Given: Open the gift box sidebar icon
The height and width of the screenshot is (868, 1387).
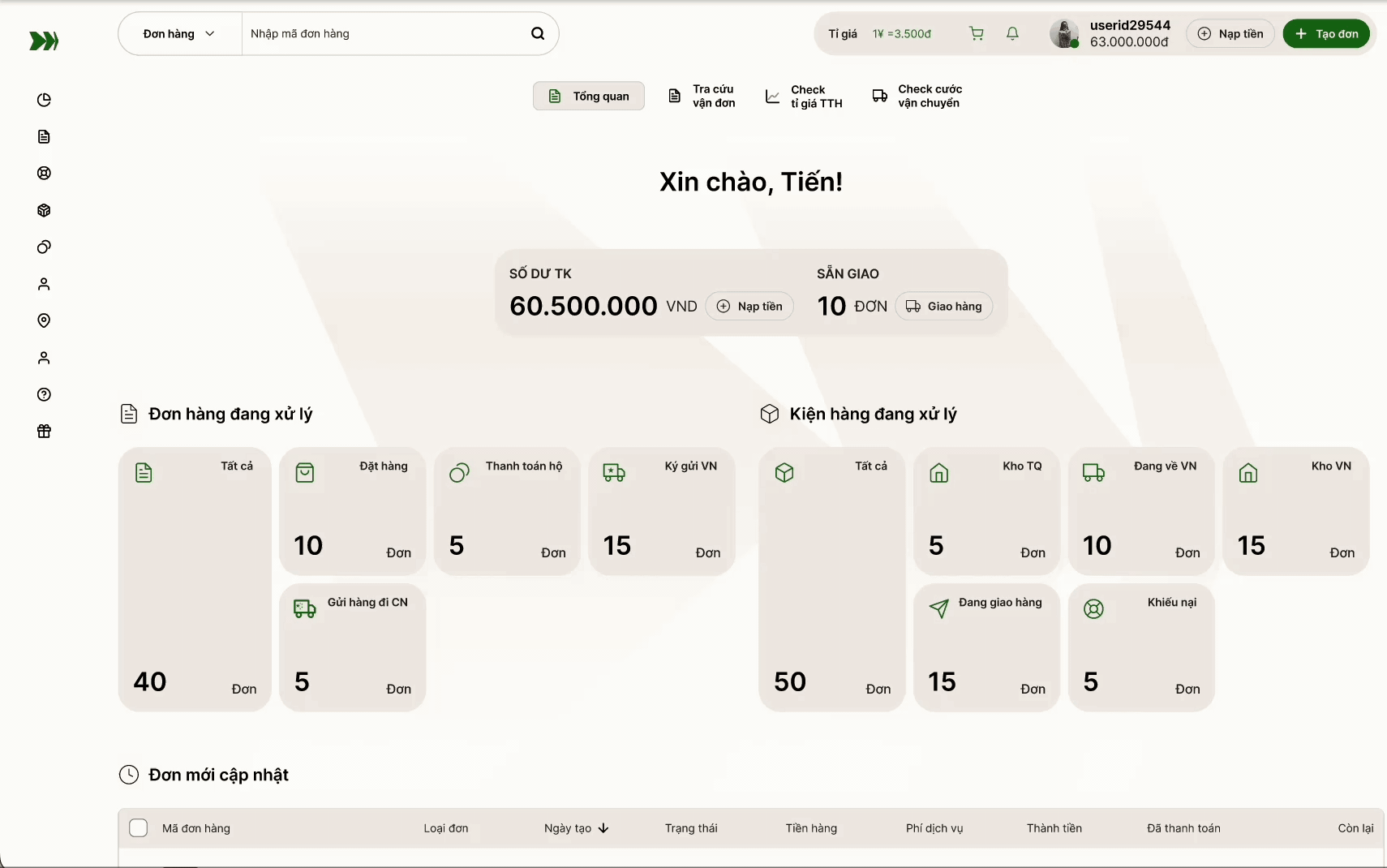Looking at the screenshot, I should coord(44,432).
